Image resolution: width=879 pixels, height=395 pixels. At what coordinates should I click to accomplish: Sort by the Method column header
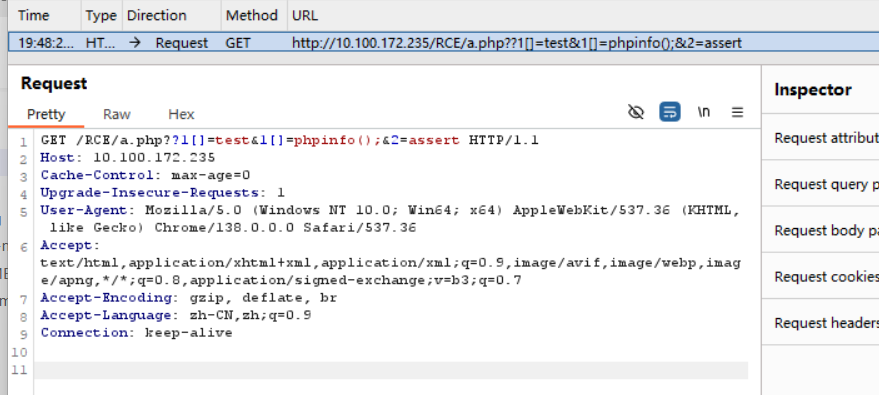252,16
